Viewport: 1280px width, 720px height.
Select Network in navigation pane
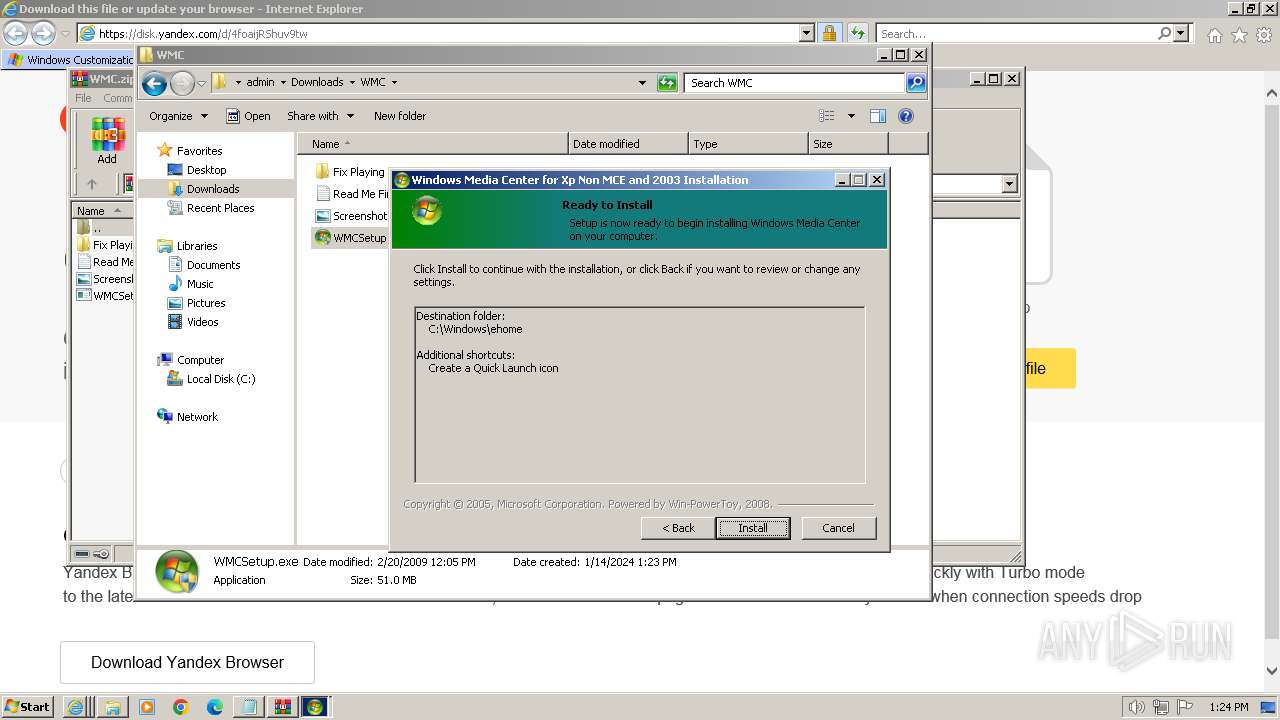coord(197,417)
